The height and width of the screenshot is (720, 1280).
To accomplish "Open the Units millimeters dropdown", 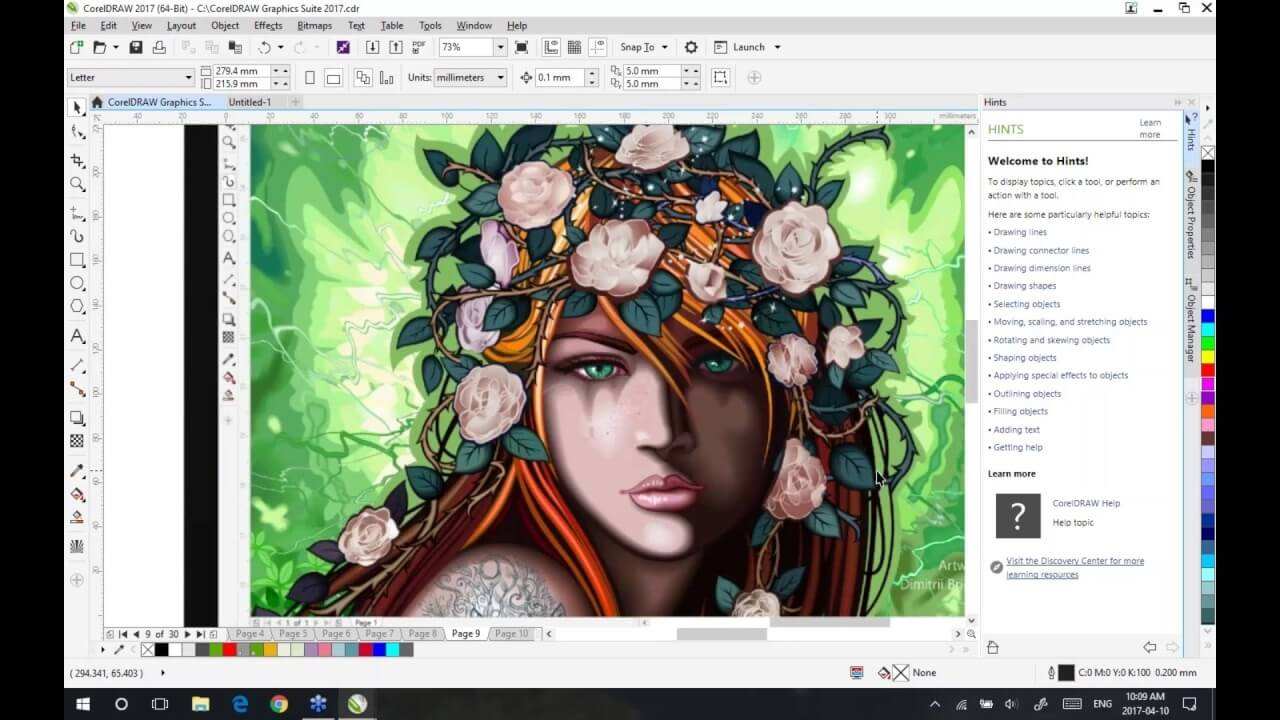I will point(500,77).
